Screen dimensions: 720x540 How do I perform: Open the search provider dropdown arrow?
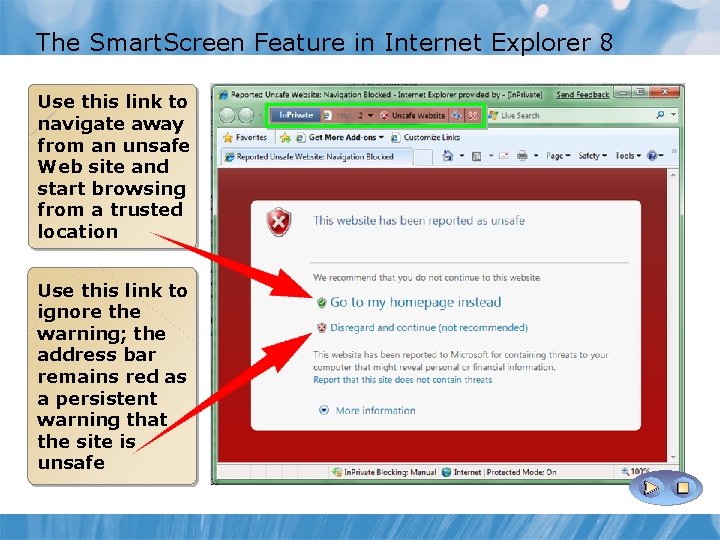[673, 114]
